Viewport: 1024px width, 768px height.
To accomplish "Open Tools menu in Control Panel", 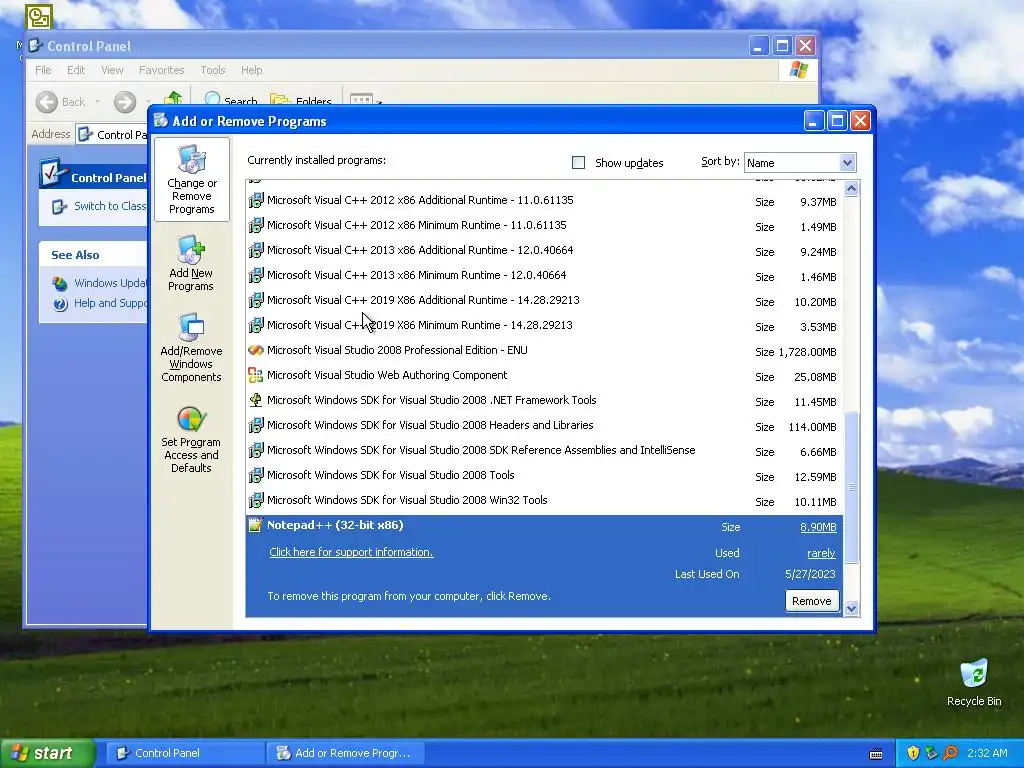I will pos(212,70).
